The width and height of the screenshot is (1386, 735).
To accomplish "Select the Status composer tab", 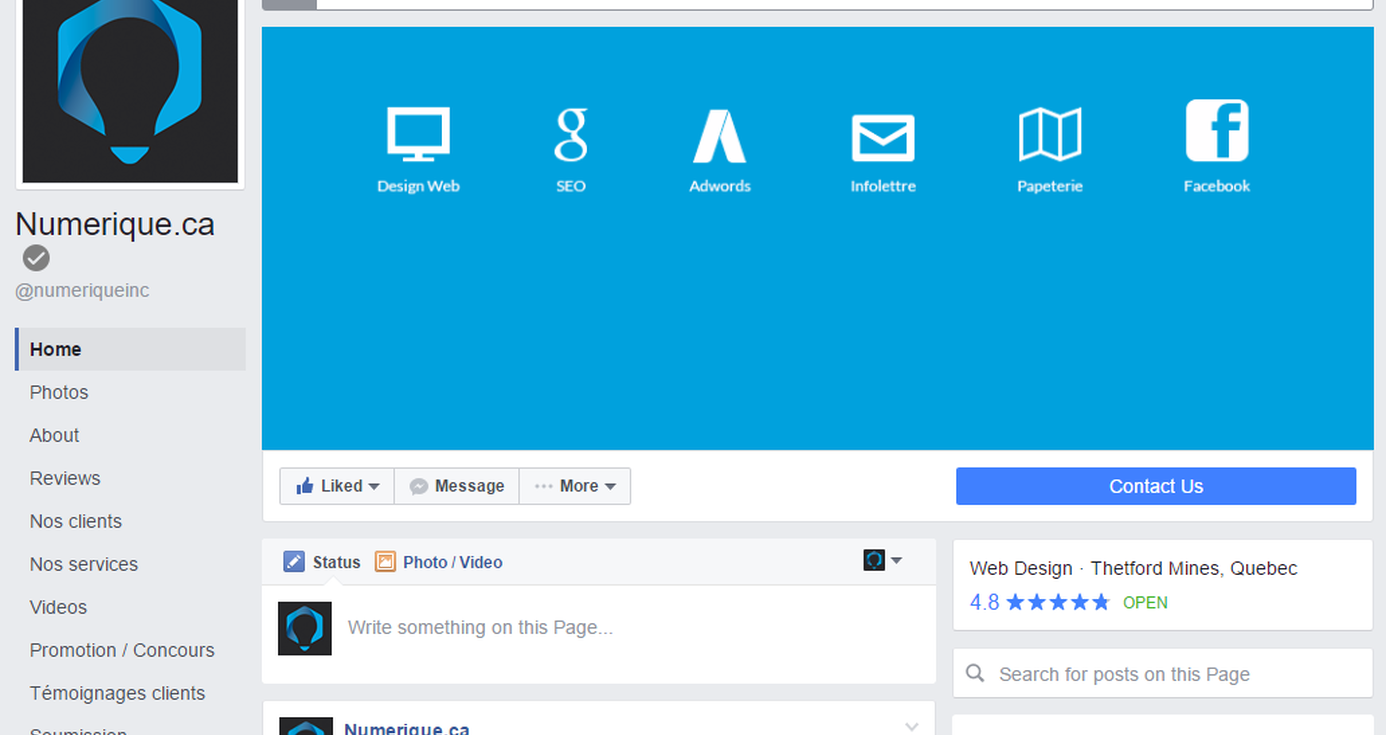I will tap(322, 562).
